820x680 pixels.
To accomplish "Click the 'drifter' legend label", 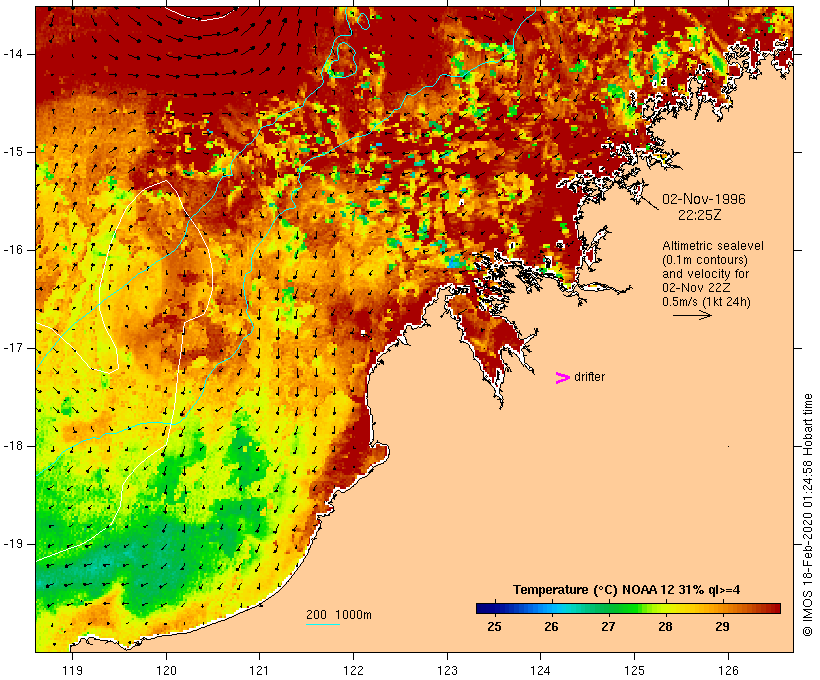I will pos(589,377).
